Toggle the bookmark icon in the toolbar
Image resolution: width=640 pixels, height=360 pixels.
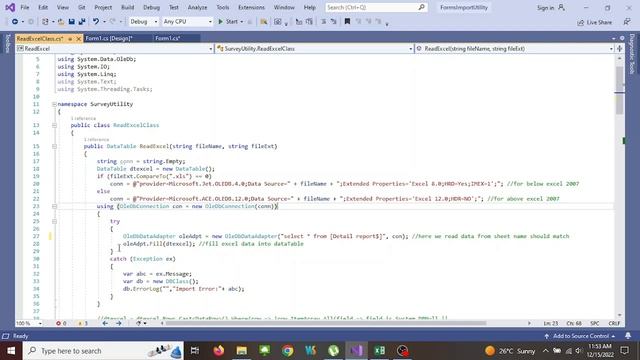point(347,22)
